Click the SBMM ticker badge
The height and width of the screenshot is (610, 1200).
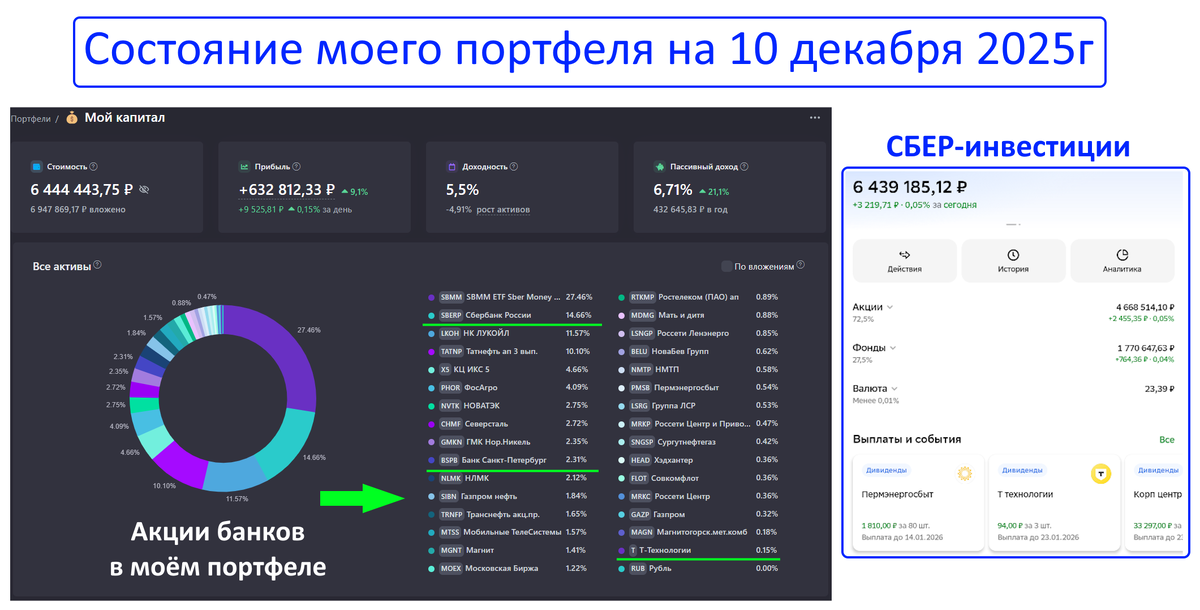[x=451, y=297]
